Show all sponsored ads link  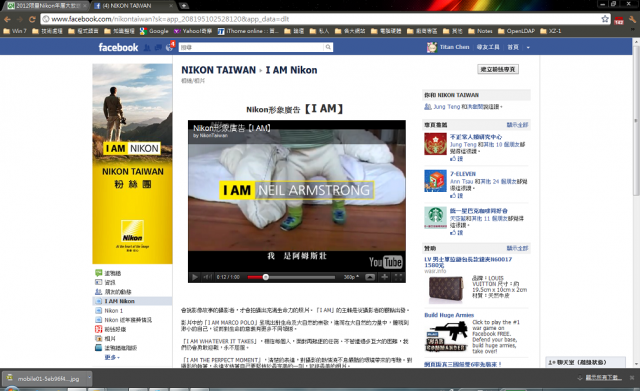pyautogui.click(x=517, y=248)
